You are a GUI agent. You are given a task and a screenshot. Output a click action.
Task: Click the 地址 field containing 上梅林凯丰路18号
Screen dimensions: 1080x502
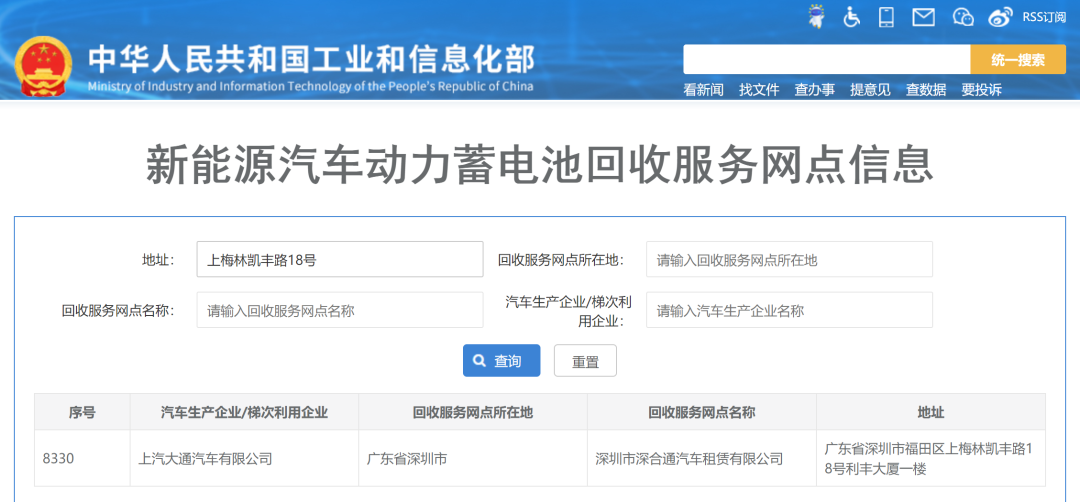(340, 260)
